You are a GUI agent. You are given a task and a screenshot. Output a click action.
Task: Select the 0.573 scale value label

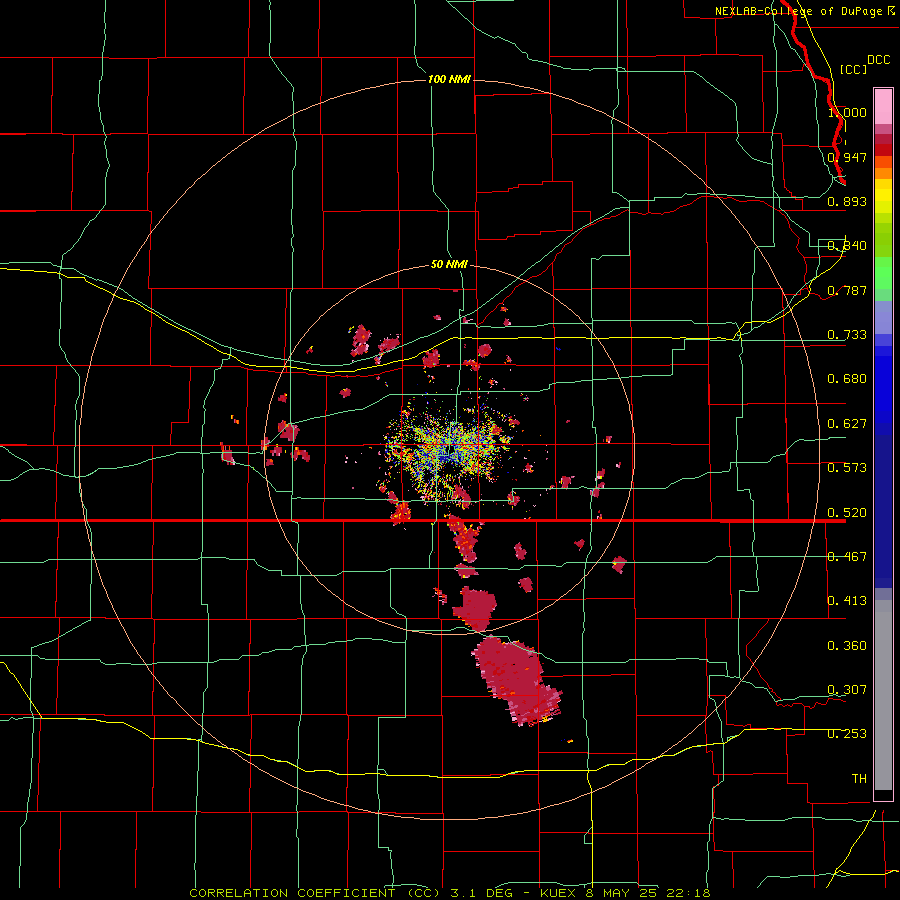847,468
